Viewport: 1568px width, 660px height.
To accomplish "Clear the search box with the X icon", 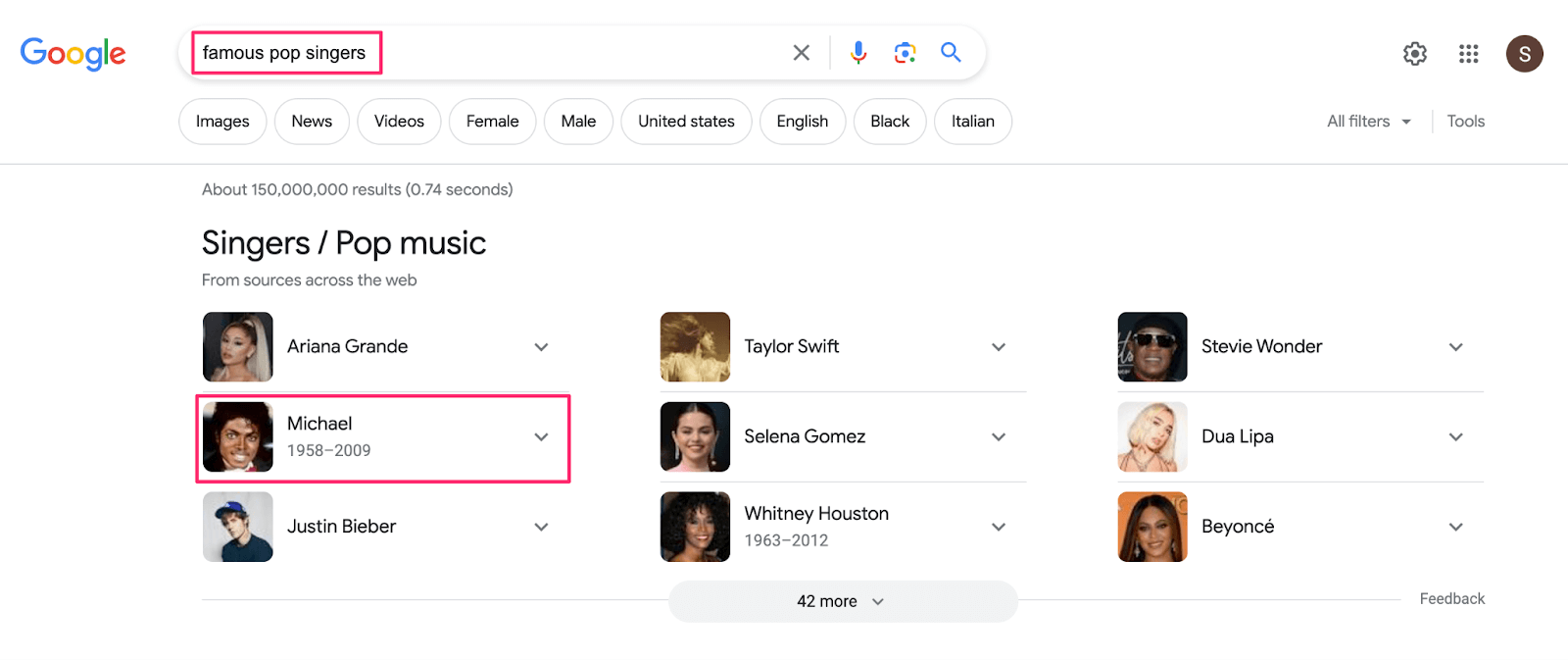I will (x=802, y=53).
